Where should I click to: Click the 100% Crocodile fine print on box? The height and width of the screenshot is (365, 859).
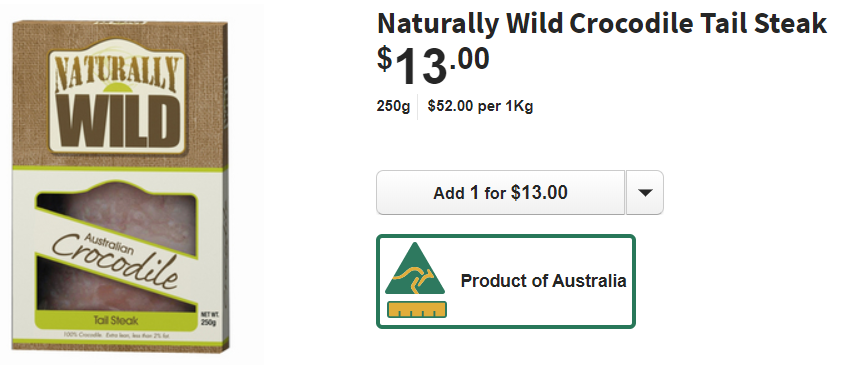pos(115,335)
